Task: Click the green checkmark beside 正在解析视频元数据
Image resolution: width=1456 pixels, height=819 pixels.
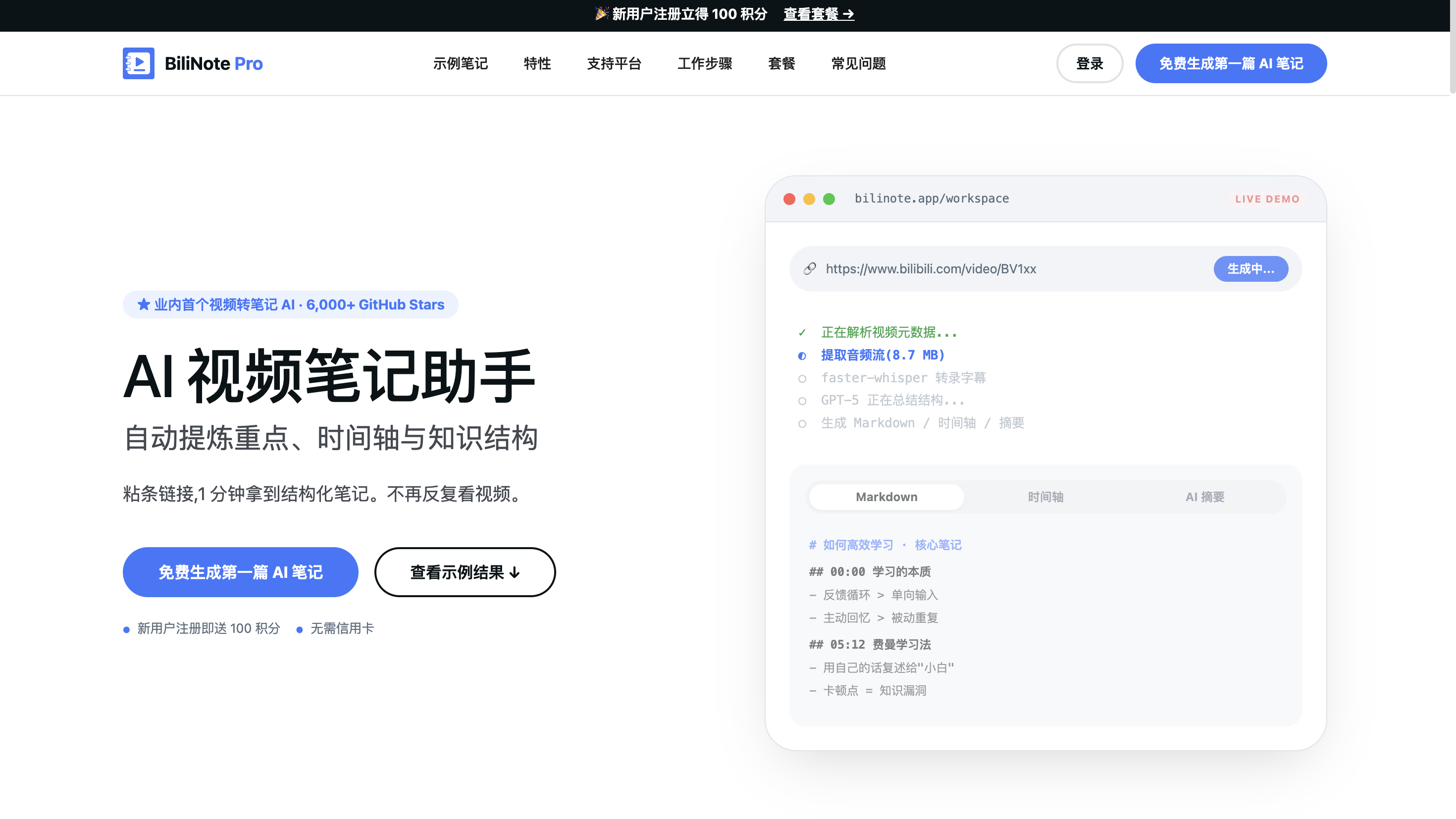Action: point(802,332)
